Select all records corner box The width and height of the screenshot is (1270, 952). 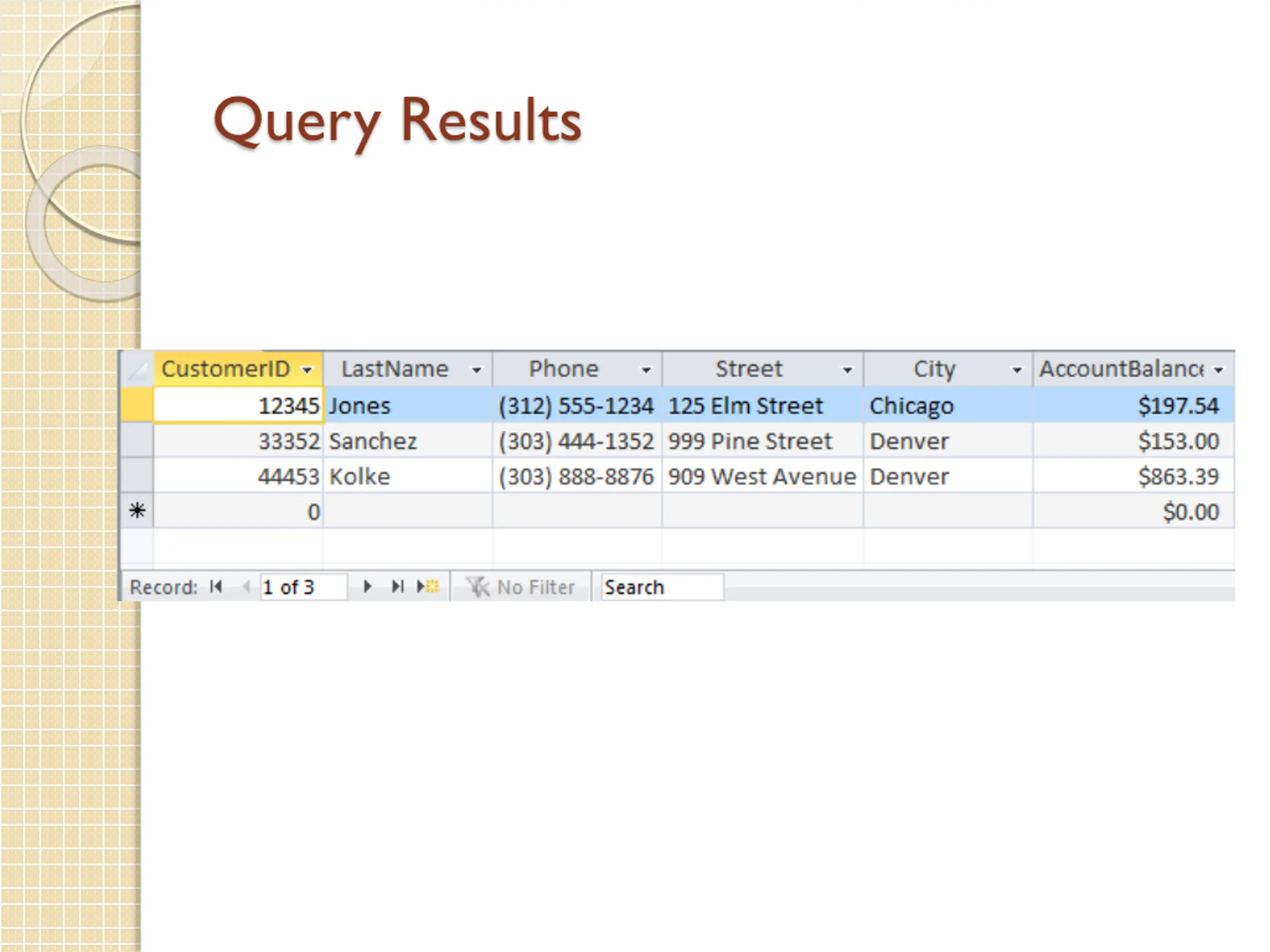pyautogui.click(x=137, y=369)
